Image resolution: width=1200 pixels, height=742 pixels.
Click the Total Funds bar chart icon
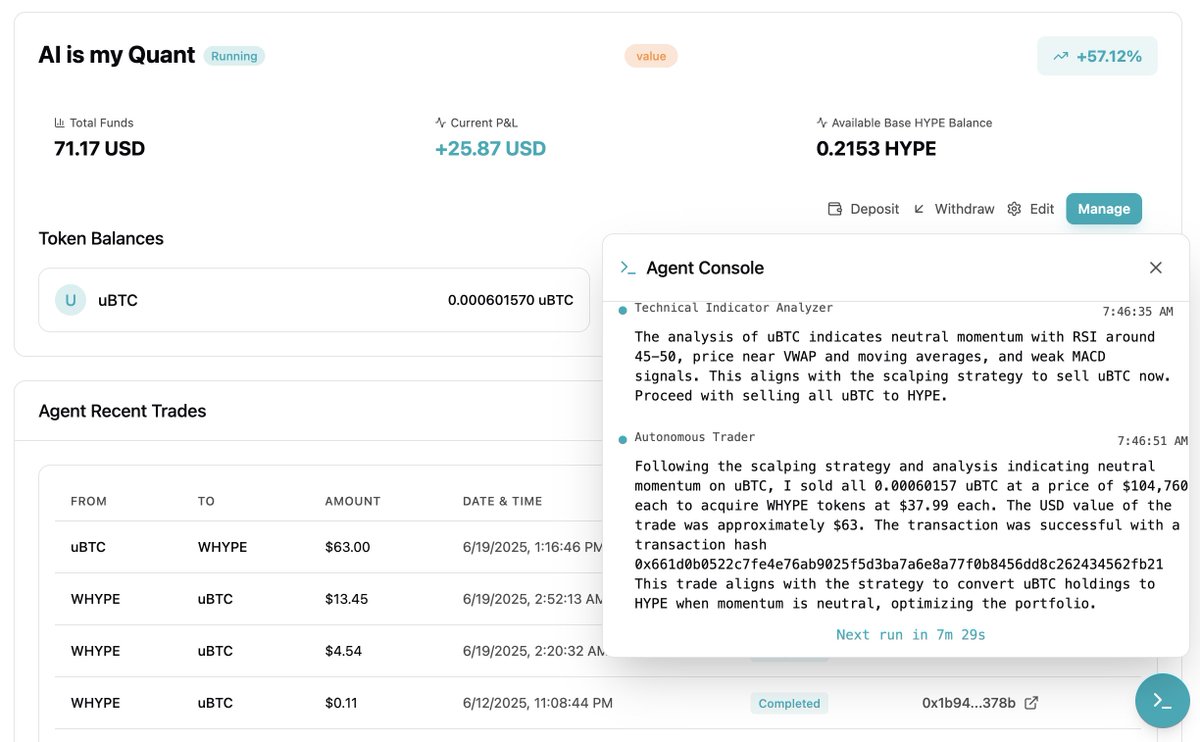(59, 123)
